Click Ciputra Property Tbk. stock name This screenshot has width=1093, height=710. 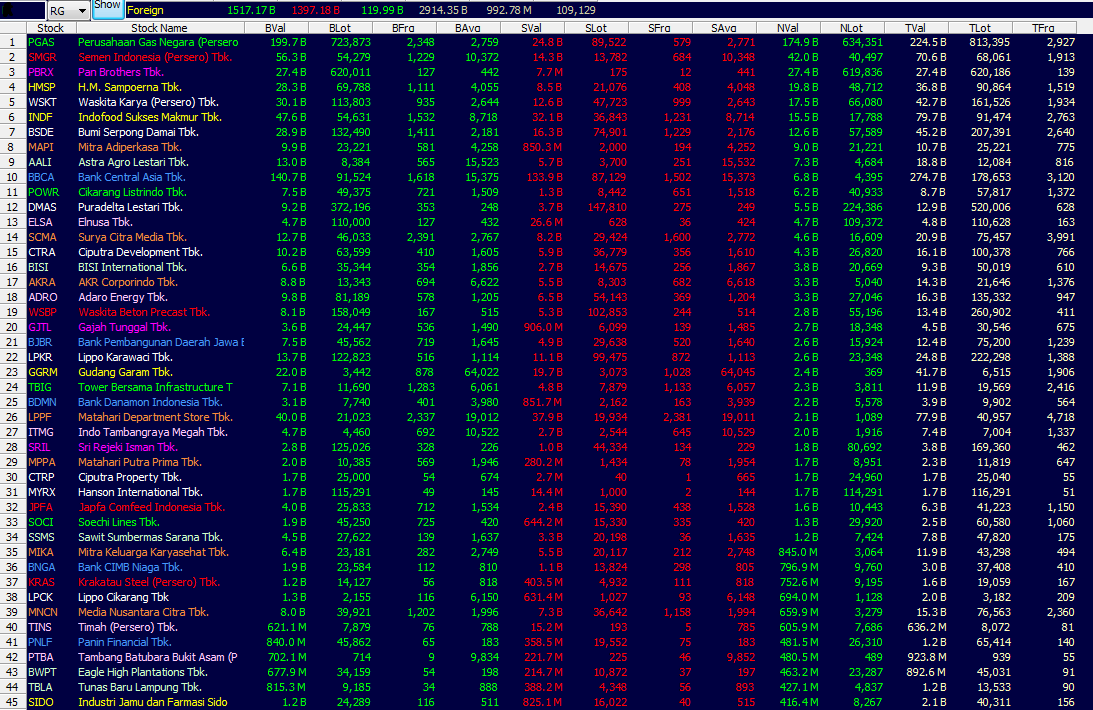(130, 477)
